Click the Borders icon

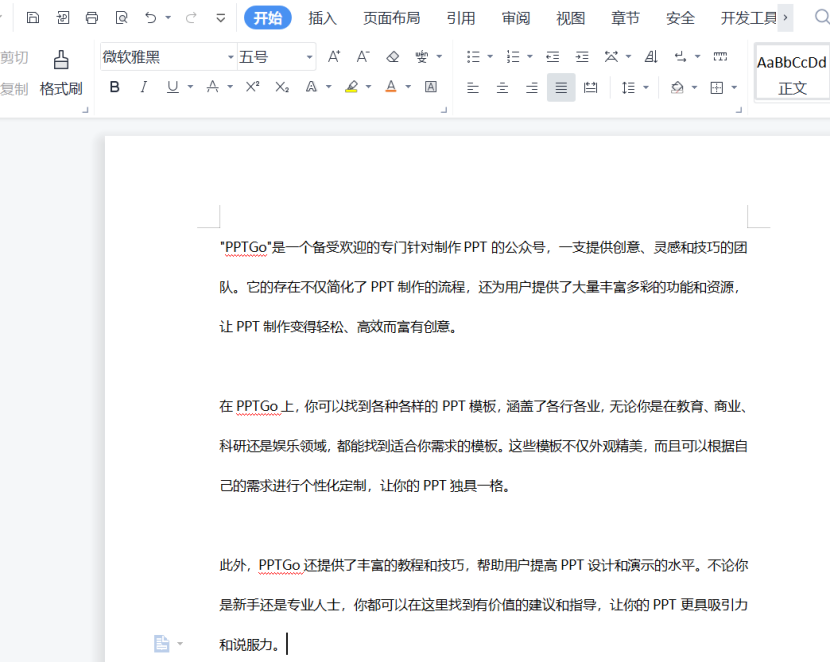717,87
